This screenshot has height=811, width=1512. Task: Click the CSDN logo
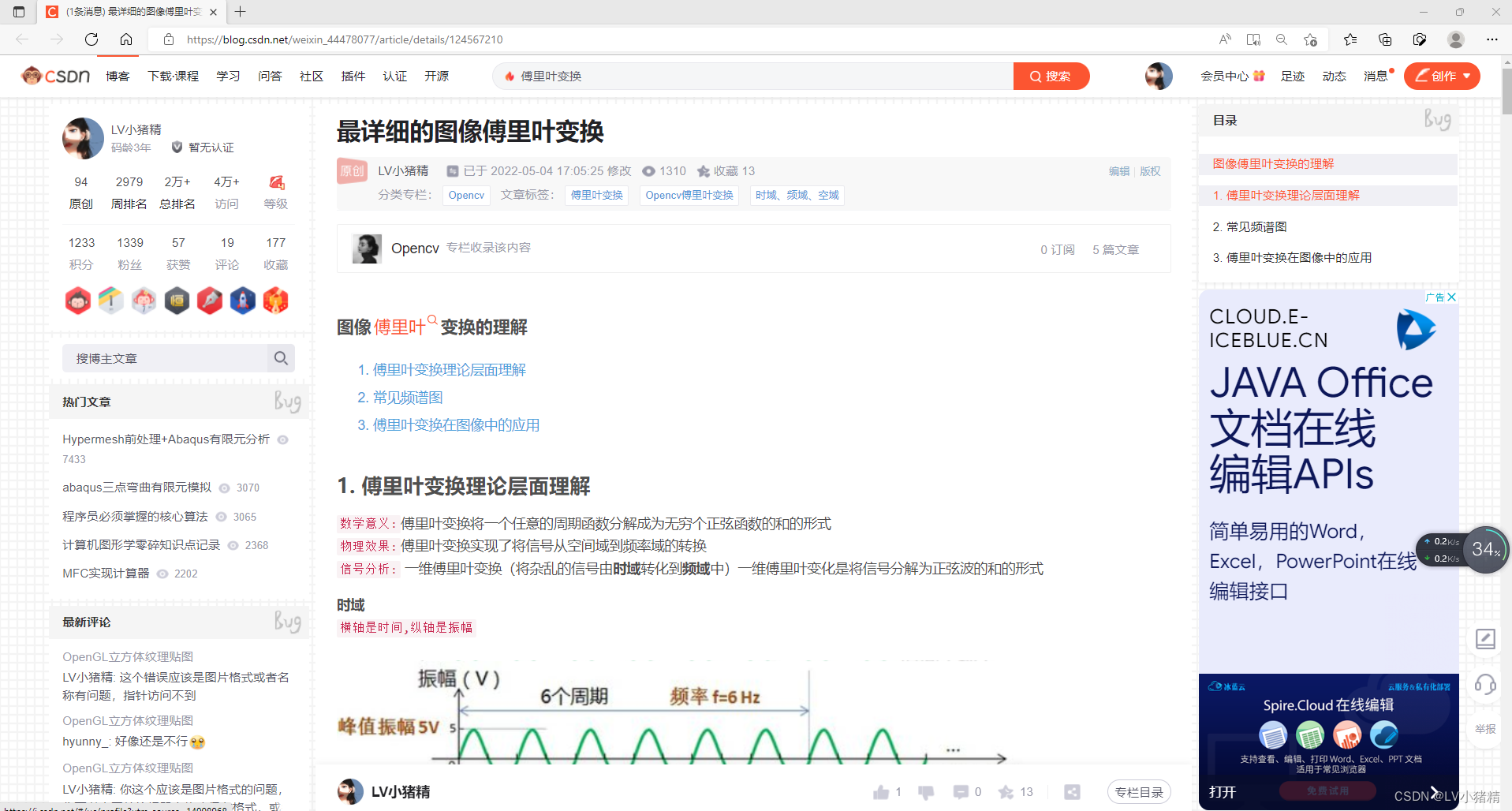point(54,76)
